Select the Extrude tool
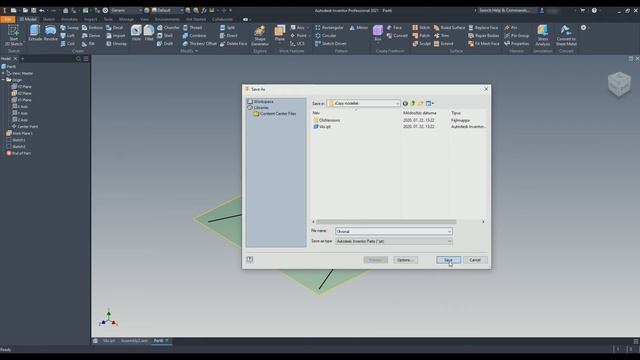The height and width of the screenshot is (360, 640). [36, 33]
